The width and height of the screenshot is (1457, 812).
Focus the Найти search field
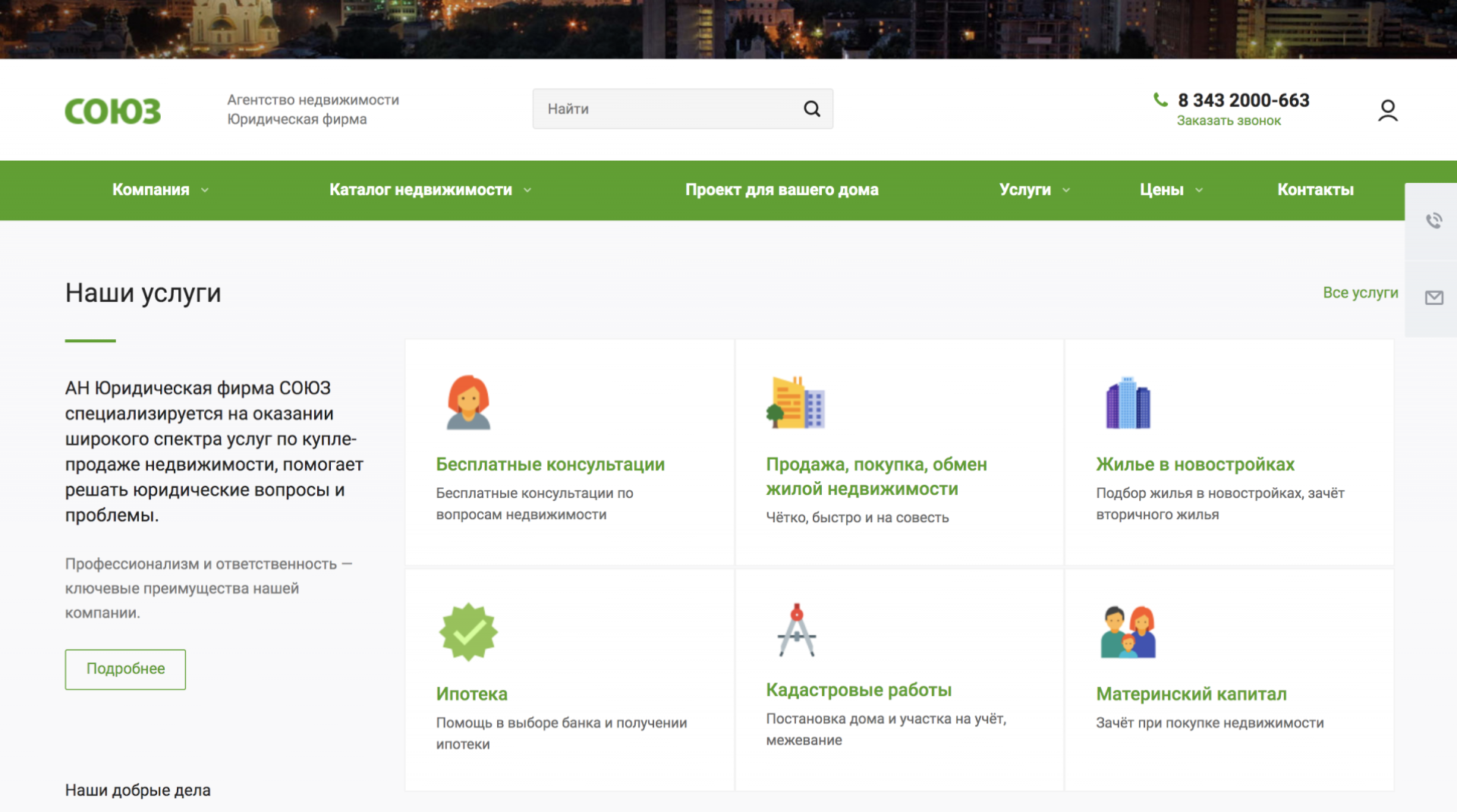(x=668, y=109)
